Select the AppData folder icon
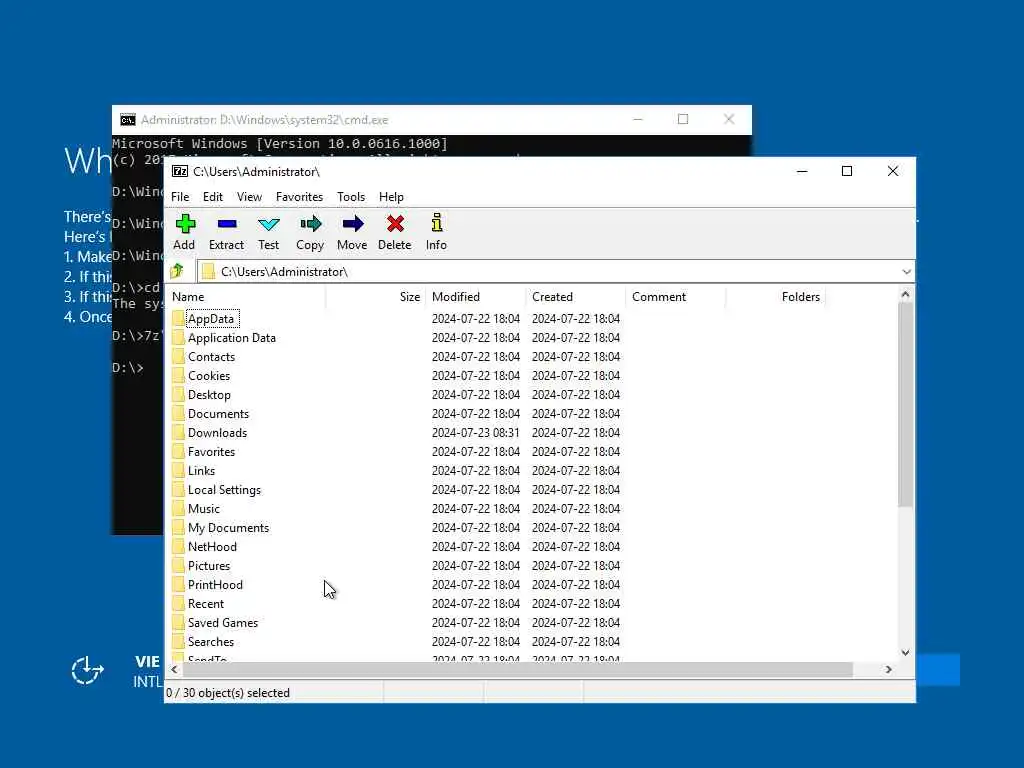 coord(178,319)
